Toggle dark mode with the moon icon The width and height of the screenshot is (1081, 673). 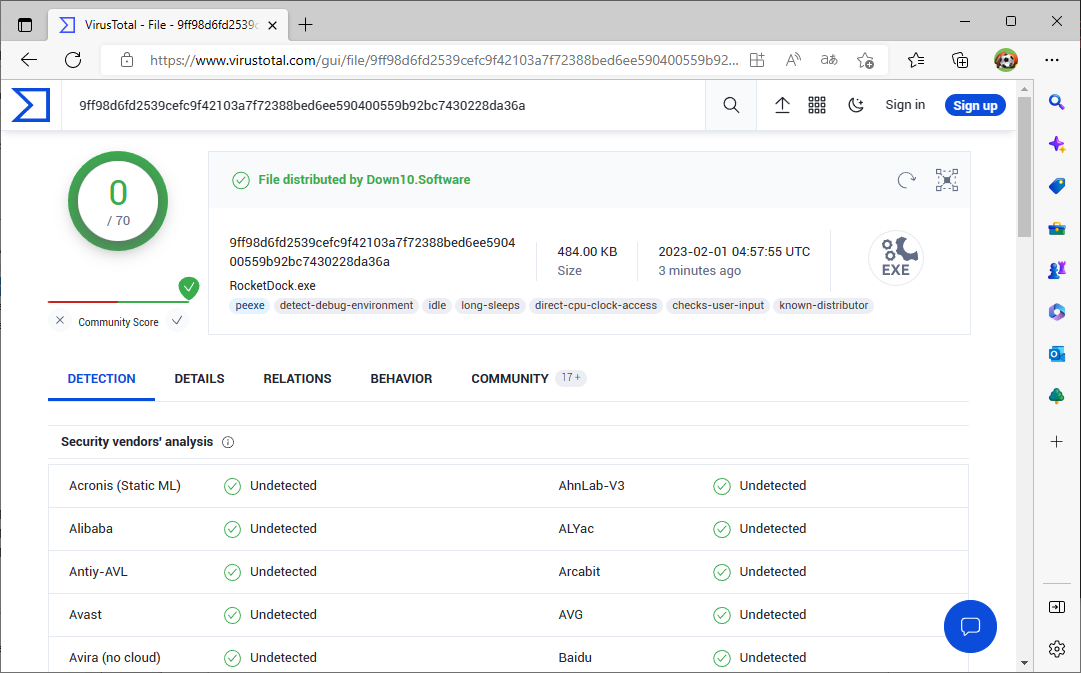point(856,105)
